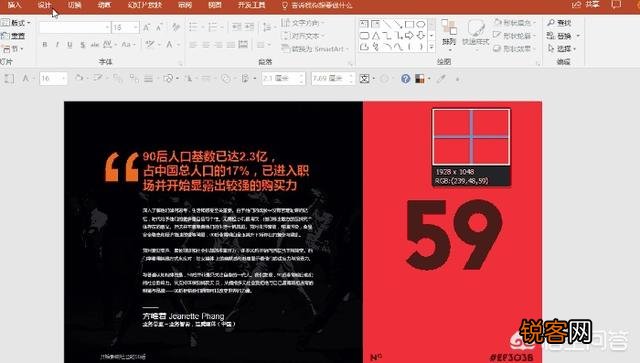The image size is (640, 363).
Task: Toggle text Shadow (S) formatting
Action: [x=83, y=45]
